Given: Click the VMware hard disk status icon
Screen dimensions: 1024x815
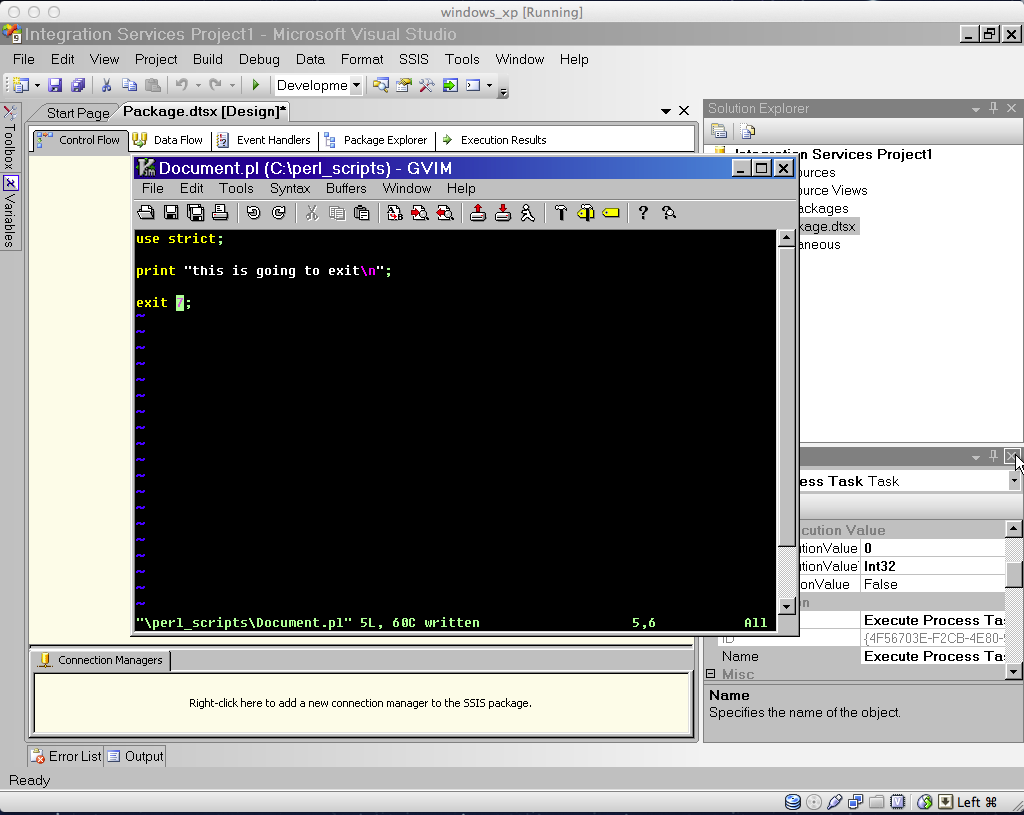Looking at the screenshot, I should [792, 801].
